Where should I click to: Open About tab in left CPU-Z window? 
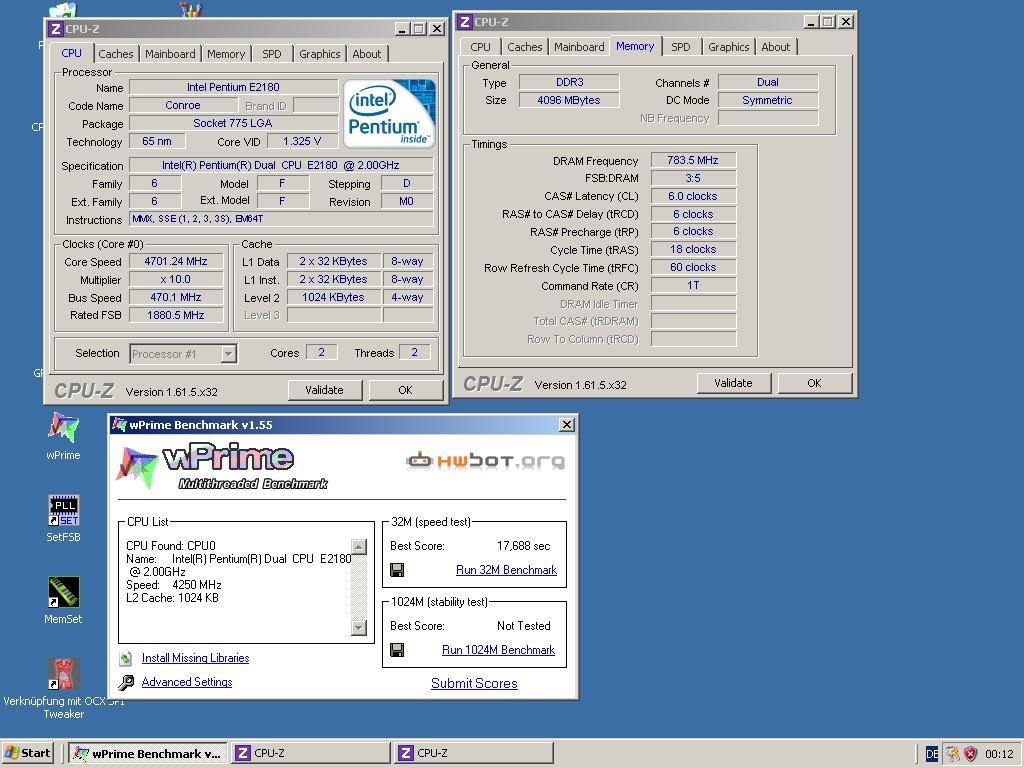(366, 54)
